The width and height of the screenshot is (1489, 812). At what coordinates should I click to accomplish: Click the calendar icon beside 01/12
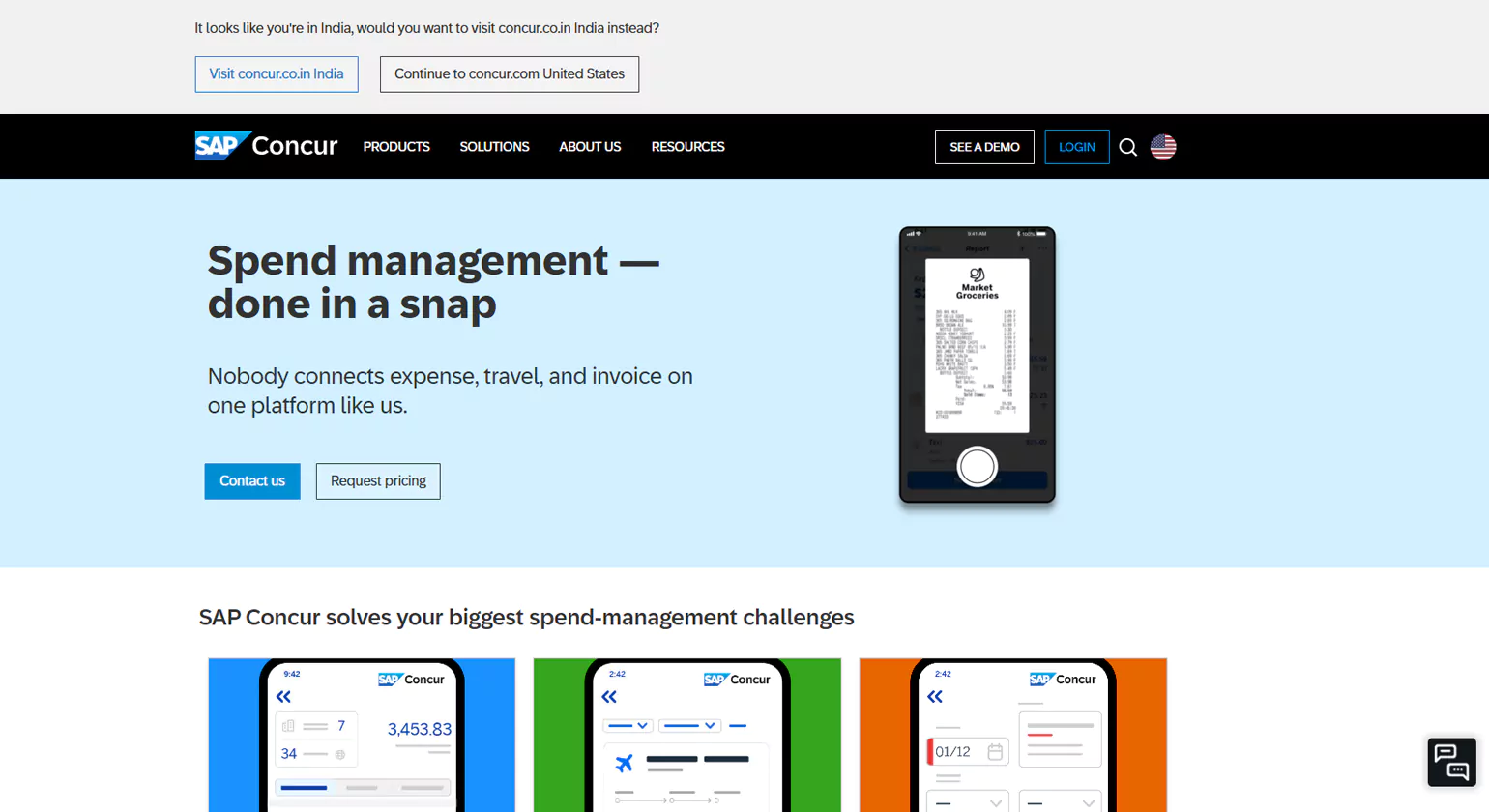(x=995, y=751)
